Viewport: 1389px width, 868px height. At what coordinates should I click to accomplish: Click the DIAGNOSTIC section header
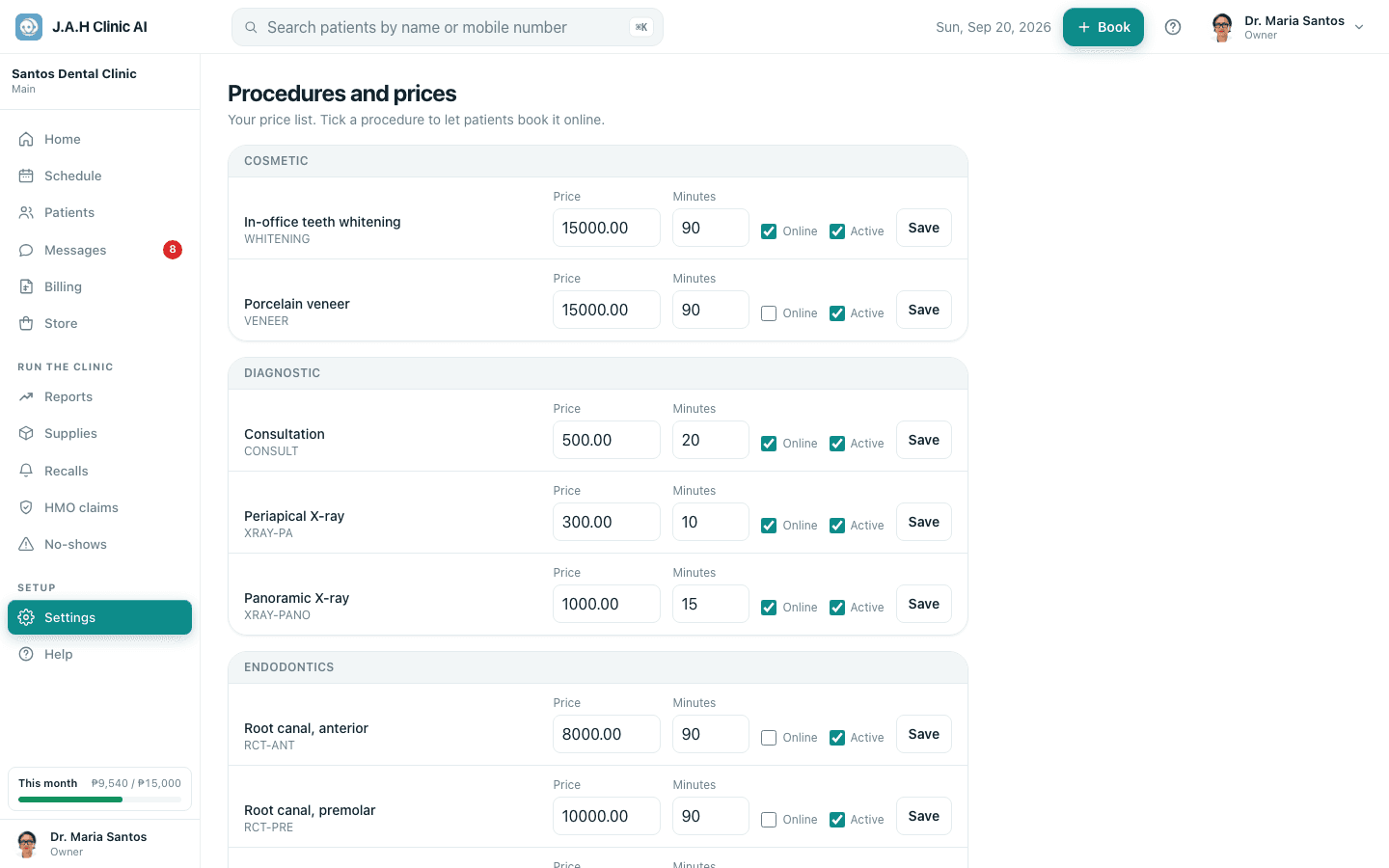click(598, 373)
